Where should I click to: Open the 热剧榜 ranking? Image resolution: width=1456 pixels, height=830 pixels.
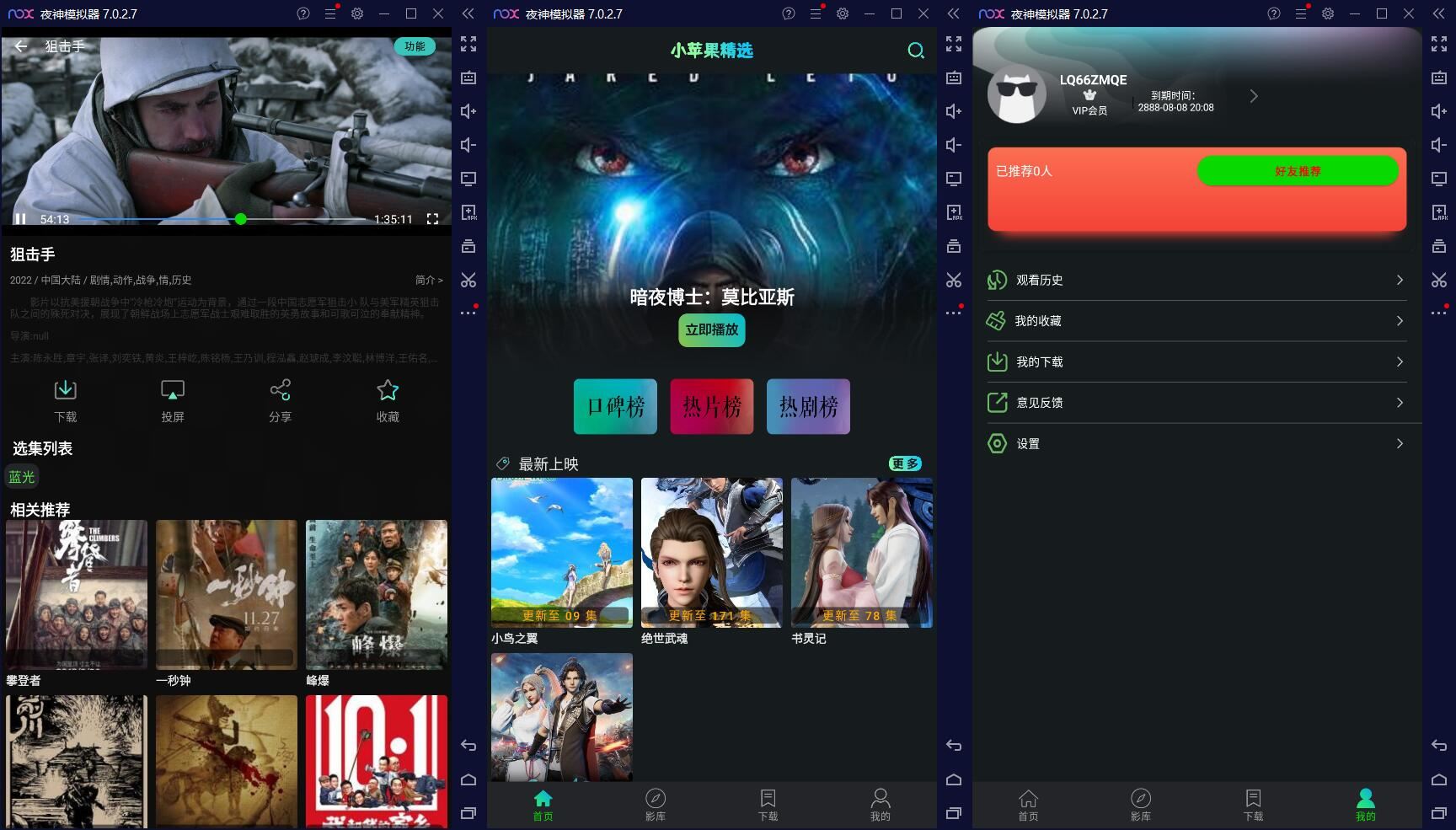(808, 406)
